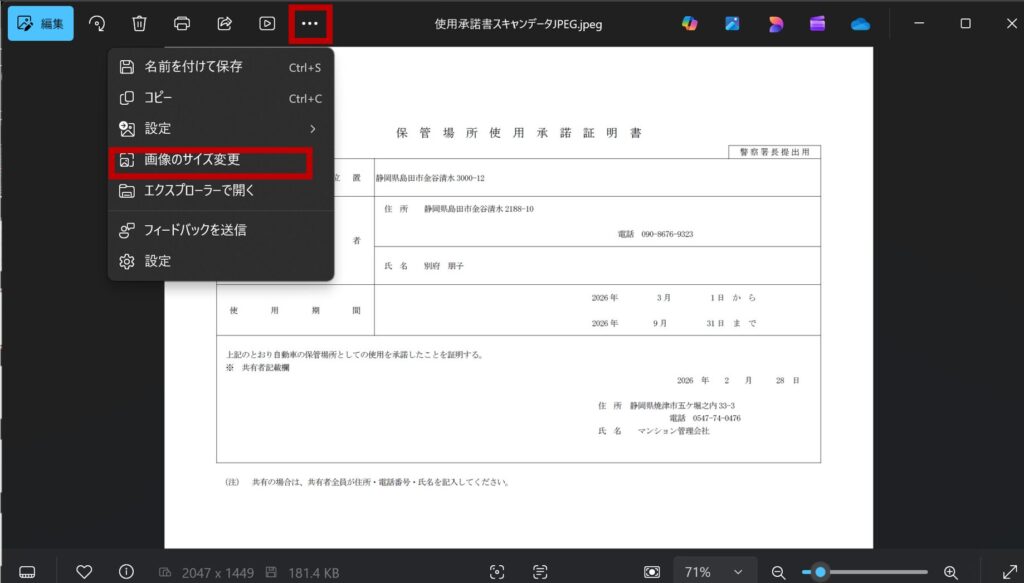This screenshot has height=583, width=1024.
Task: Show file info with the info icon
Action: pos(126,571)
